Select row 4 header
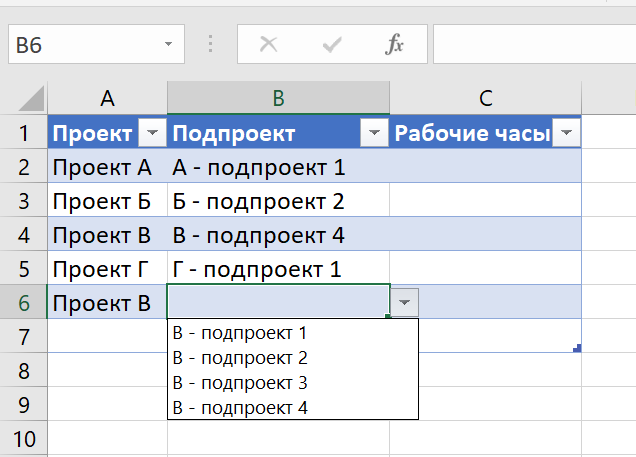This screenshot has height=457, width=636. coord(24,235)
